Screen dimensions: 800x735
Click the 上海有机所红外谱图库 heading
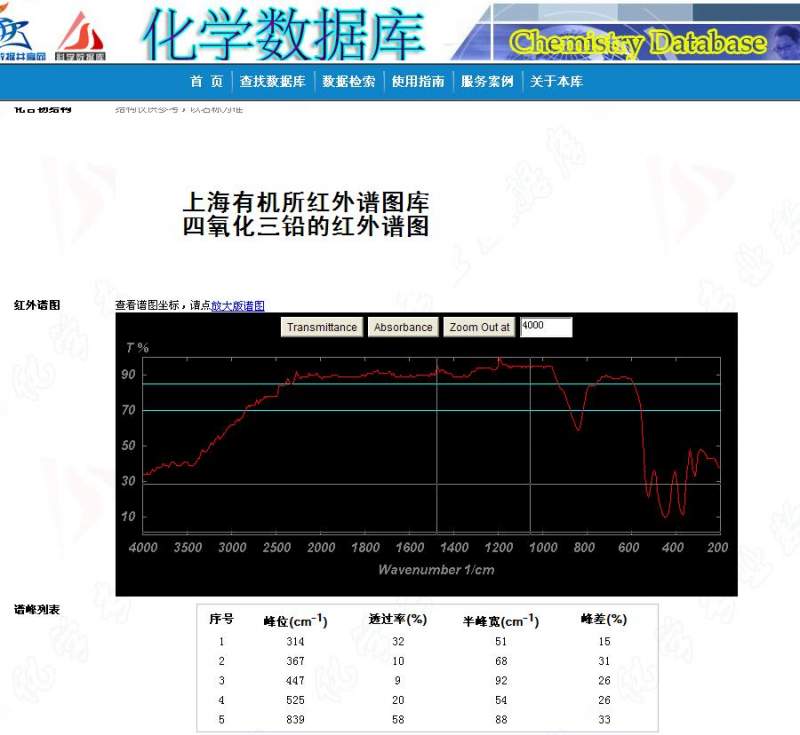pos(306,202)
